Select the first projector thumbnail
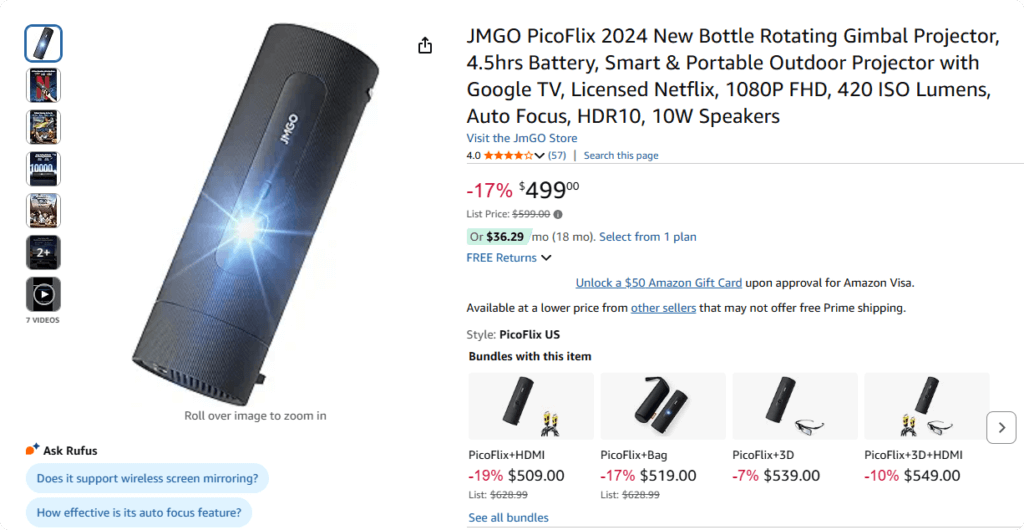This screenshot has width=1024, height=530. 43,43
